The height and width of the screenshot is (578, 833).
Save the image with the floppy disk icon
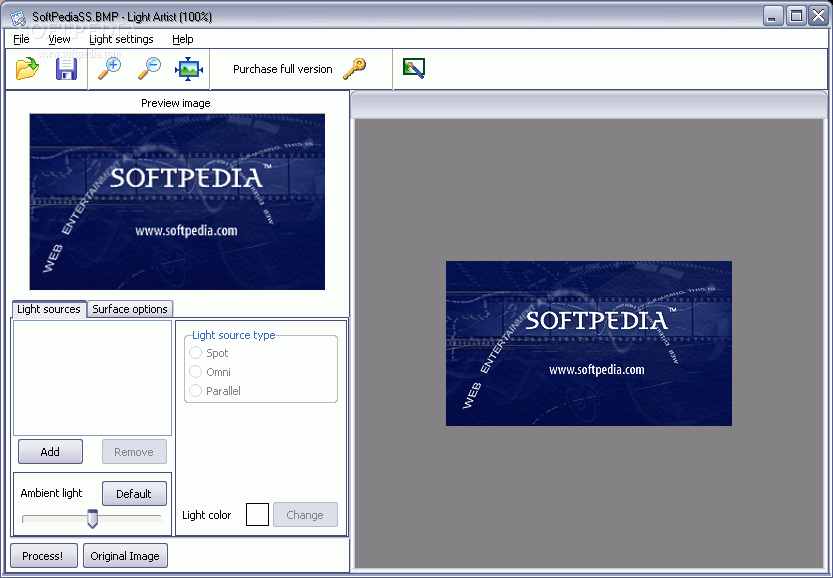pyautogui.click(x=66, y=69)
